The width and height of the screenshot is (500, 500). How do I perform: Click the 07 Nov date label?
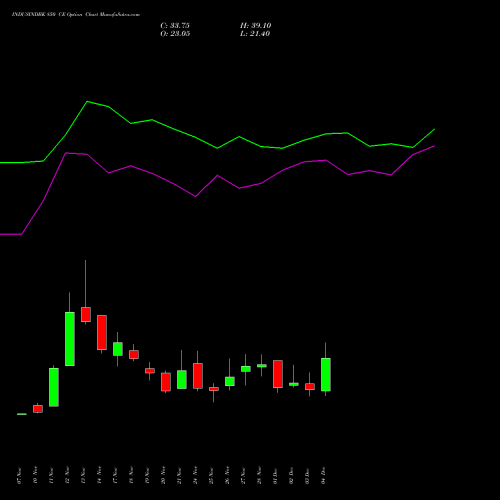coord(19,476)
